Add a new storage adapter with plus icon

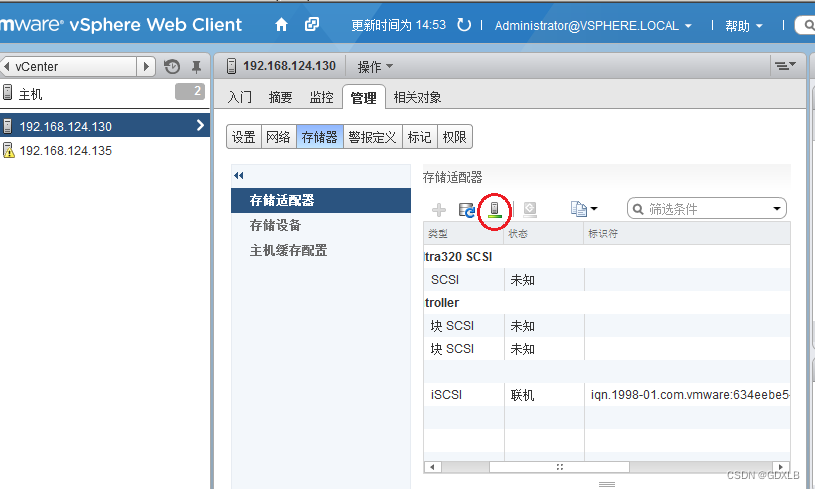tap(439, 209)
